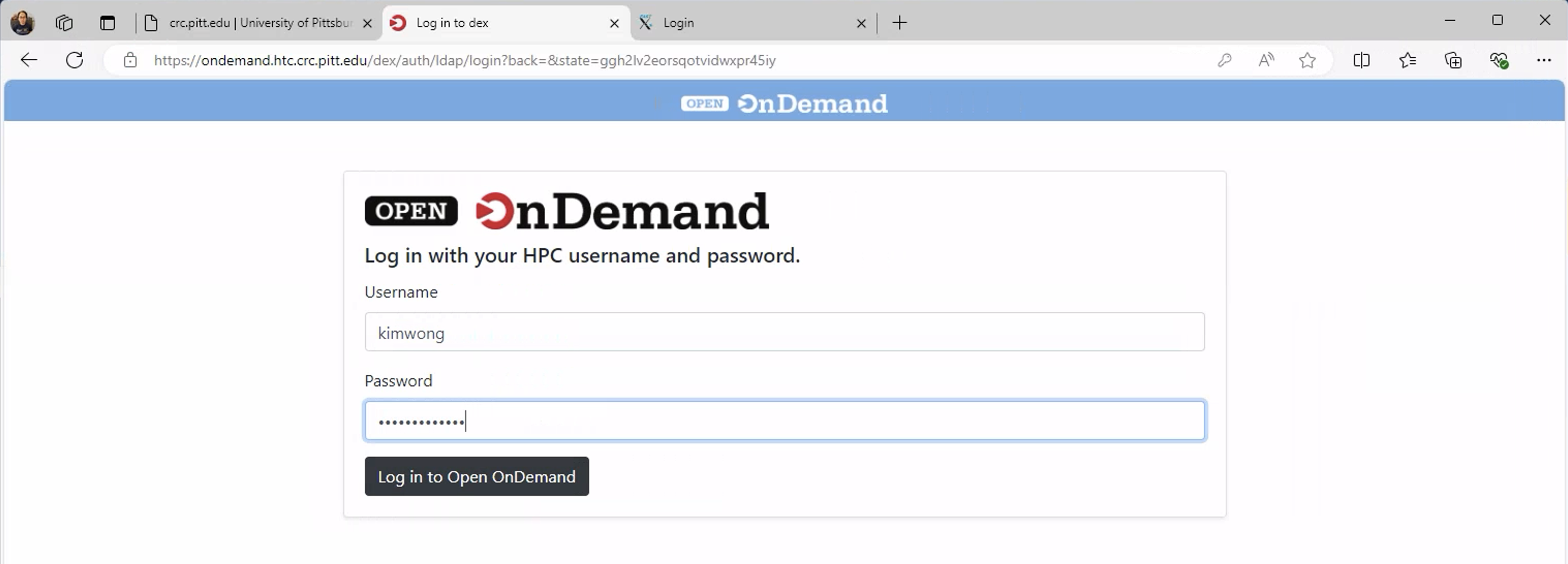Image resolution: width=1568 pixels, height=564 pixels.
Task: Go back to the previous page
Action: 28,59
